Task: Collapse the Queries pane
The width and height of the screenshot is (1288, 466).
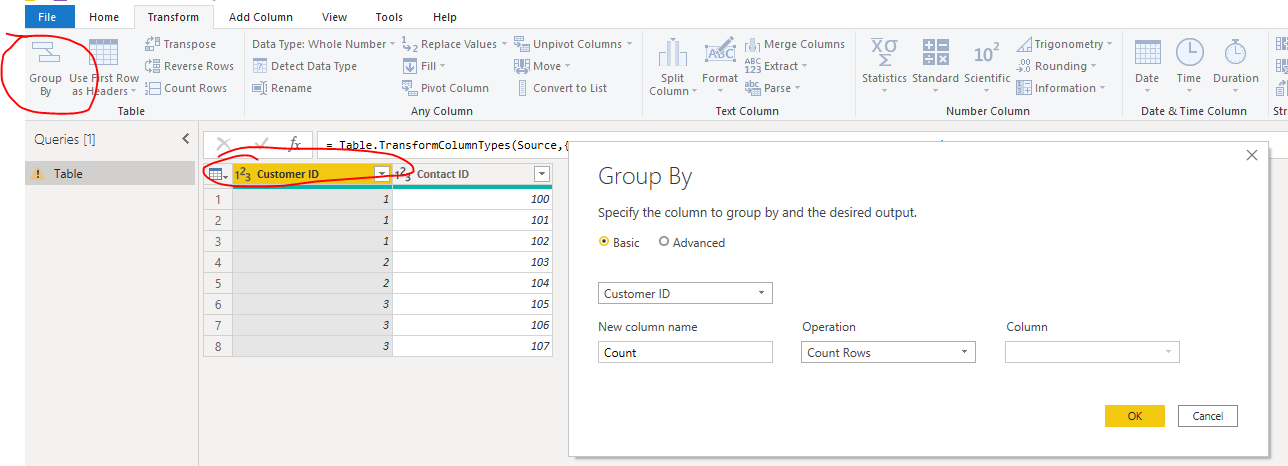Action: point(185,139)
